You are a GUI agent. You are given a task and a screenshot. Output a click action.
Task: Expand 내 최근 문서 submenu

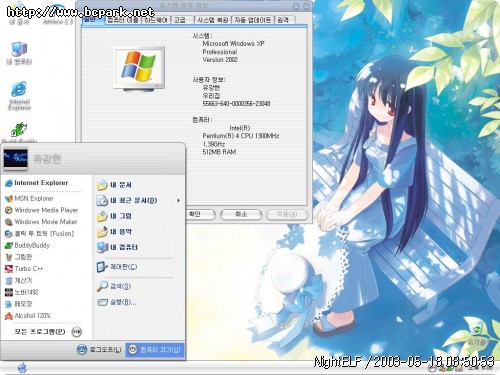[x=138, y=201]
